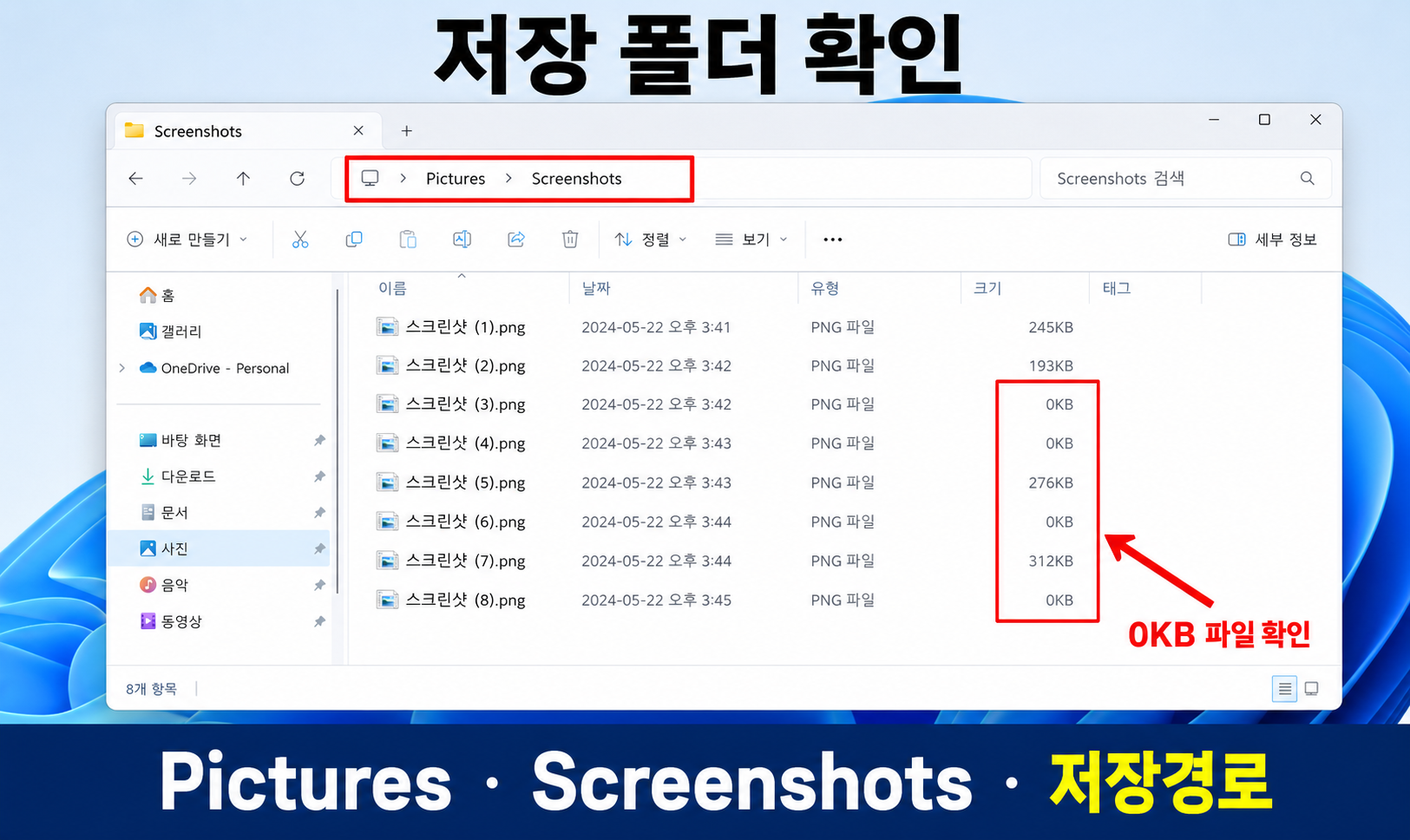Switch to details list view in status bar
The image size is (1410, 840).
1285,689
